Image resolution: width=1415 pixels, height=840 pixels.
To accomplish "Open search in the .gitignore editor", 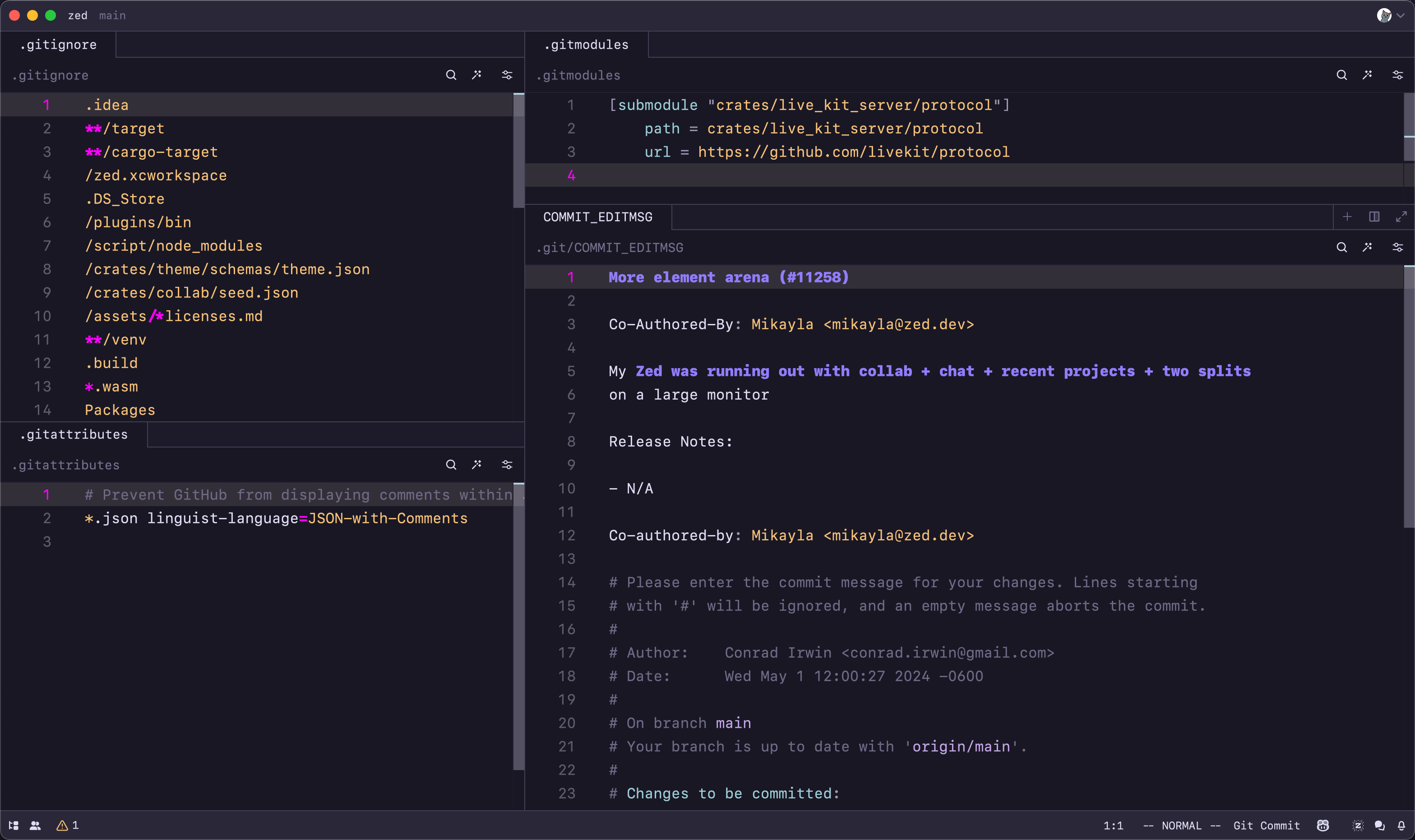I will [451, 75].
